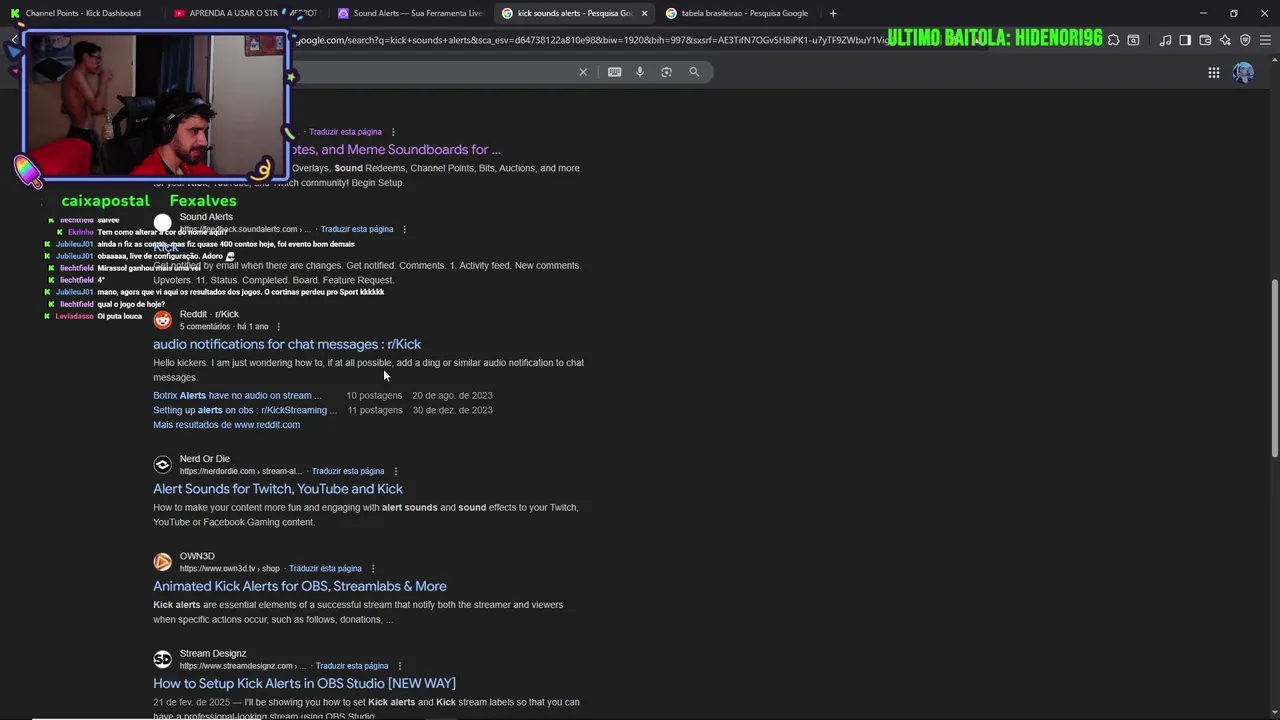Image resolution: width=1280 pixels, height=720 pixels.
Task: Open a new browser tab
Action: tap(833, 13)
